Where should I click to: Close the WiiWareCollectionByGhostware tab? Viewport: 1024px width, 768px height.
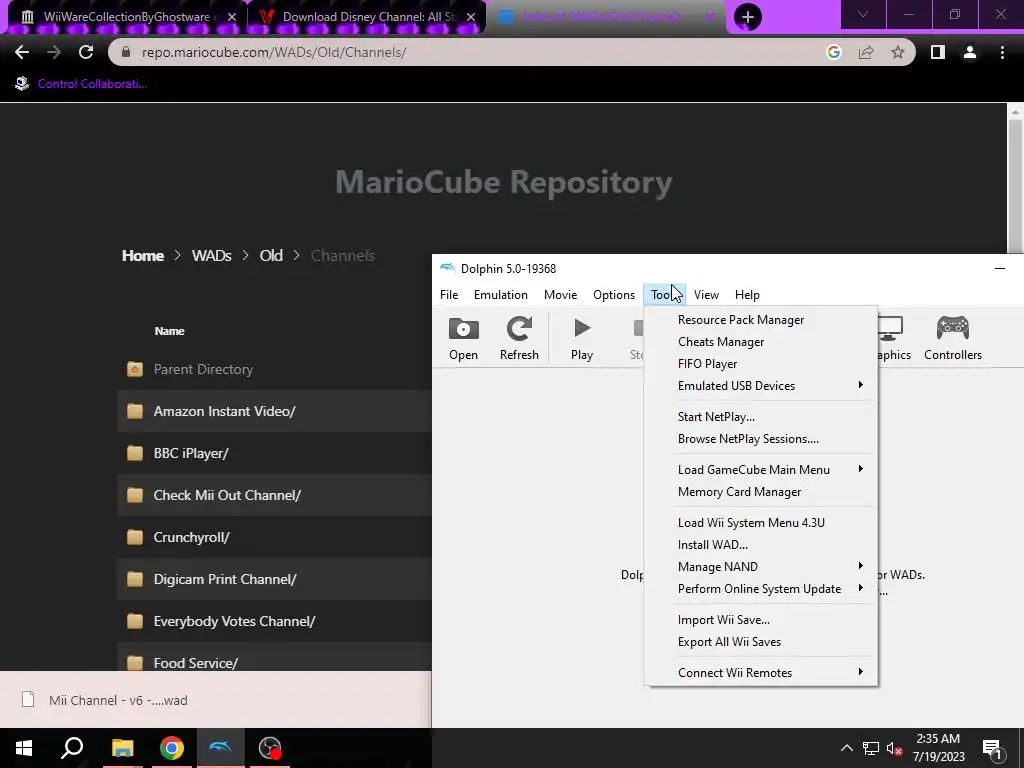tap(232, 17)
